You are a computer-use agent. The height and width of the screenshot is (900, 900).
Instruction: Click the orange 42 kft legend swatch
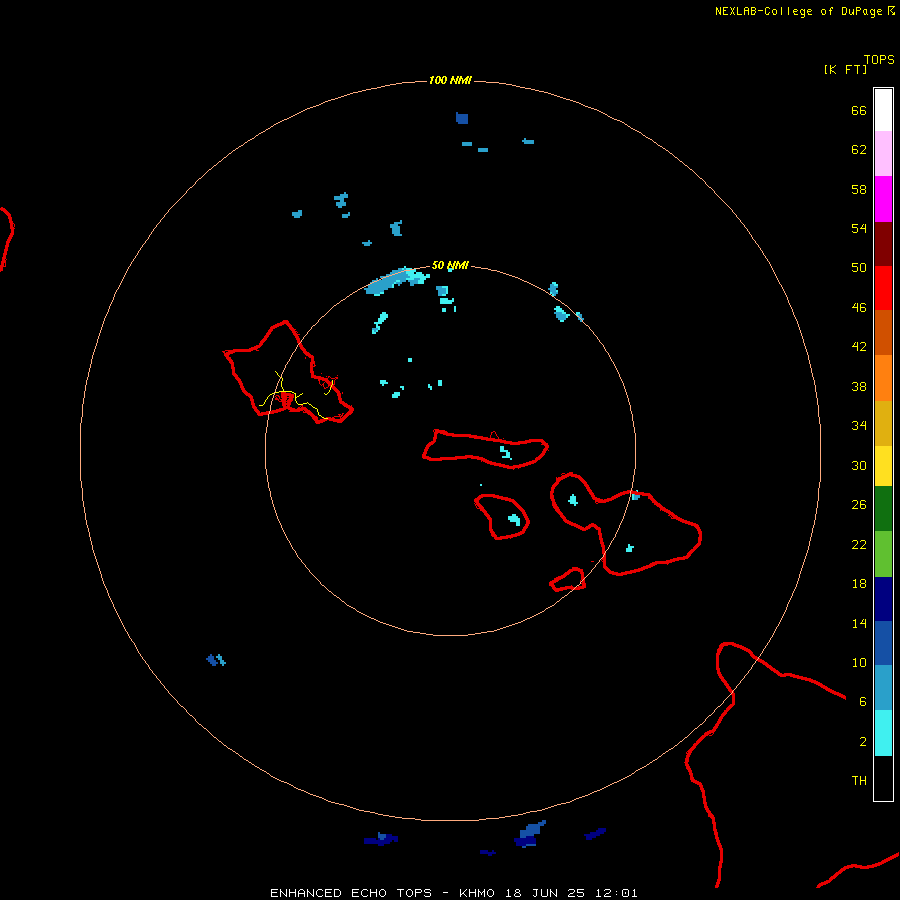point(883,378)
